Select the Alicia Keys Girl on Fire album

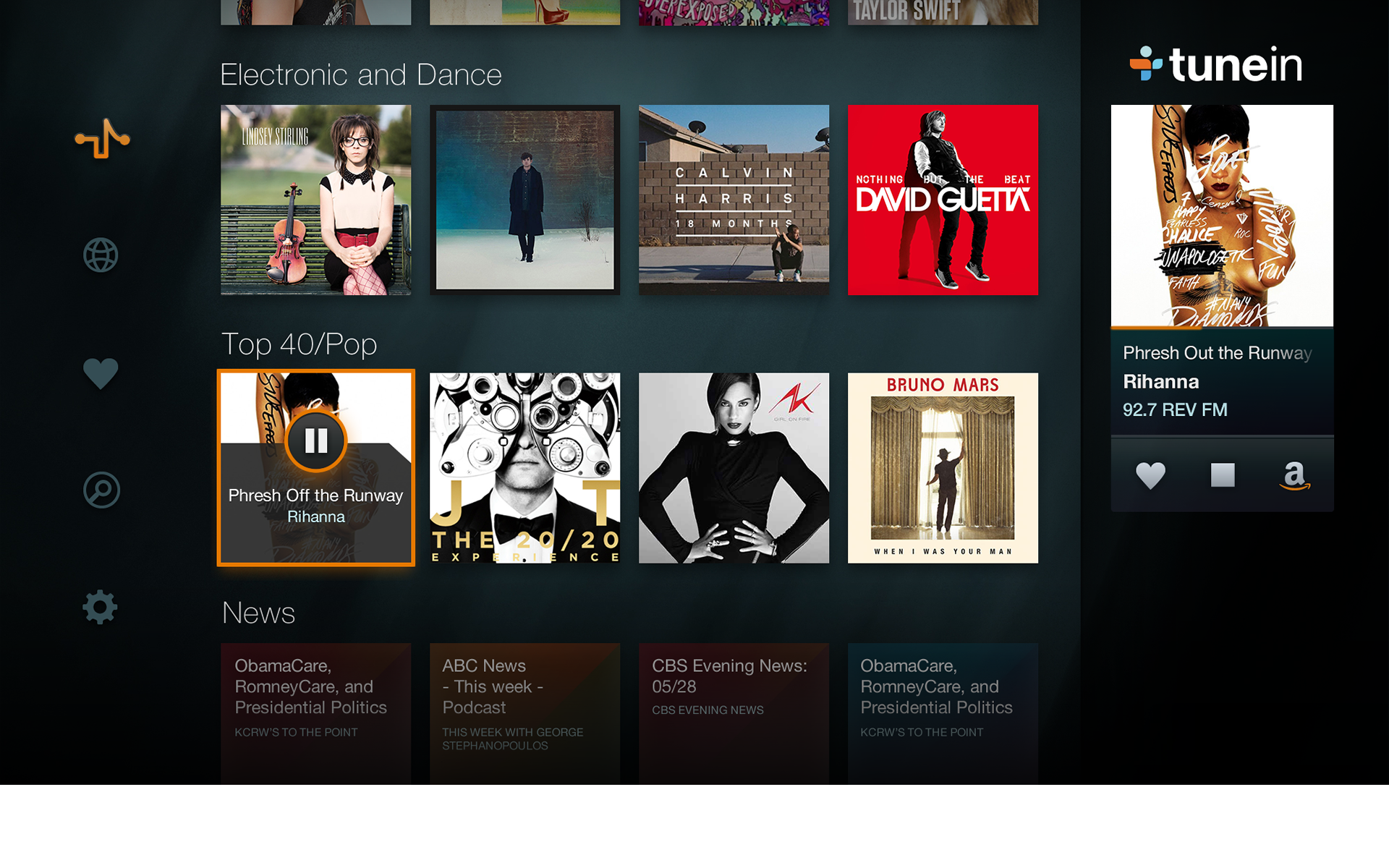click(x=734, y=468)
